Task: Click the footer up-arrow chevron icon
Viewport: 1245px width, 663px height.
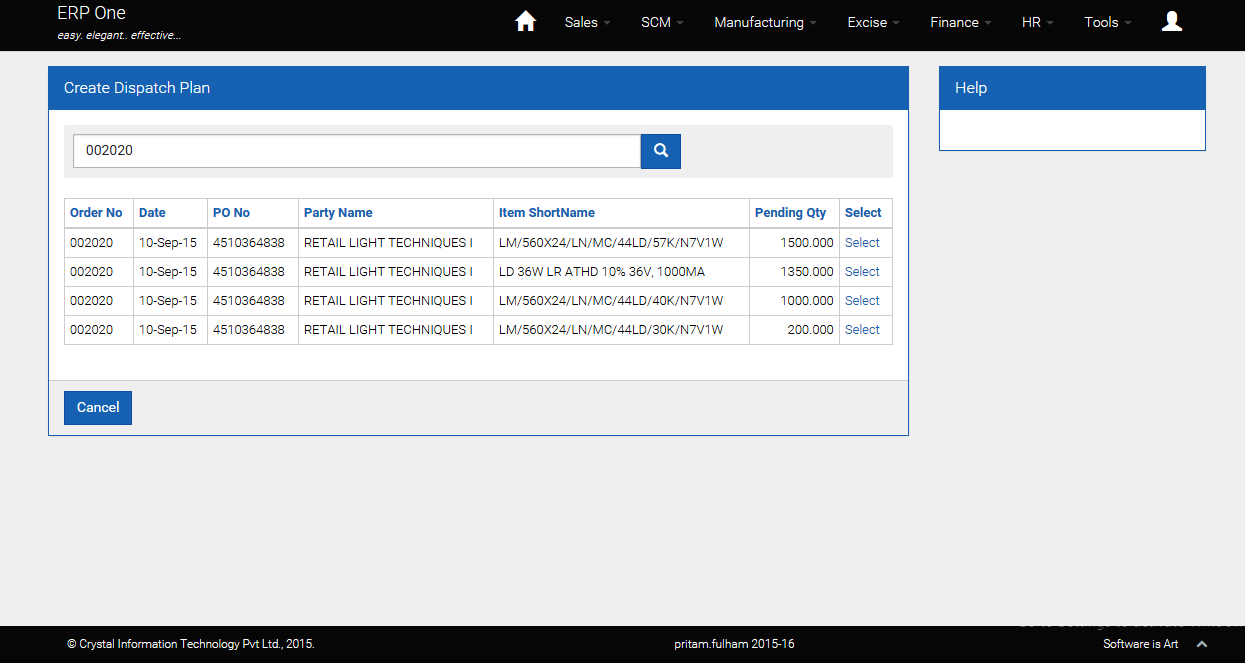Action: pos(1202,644)
